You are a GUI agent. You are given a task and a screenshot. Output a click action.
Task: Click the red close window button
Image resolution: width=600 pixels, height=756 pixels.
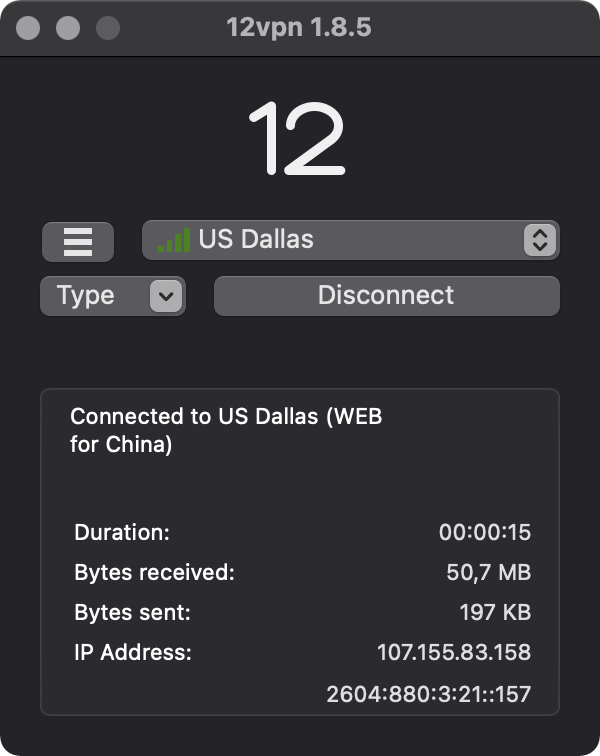tap(29, 27)
